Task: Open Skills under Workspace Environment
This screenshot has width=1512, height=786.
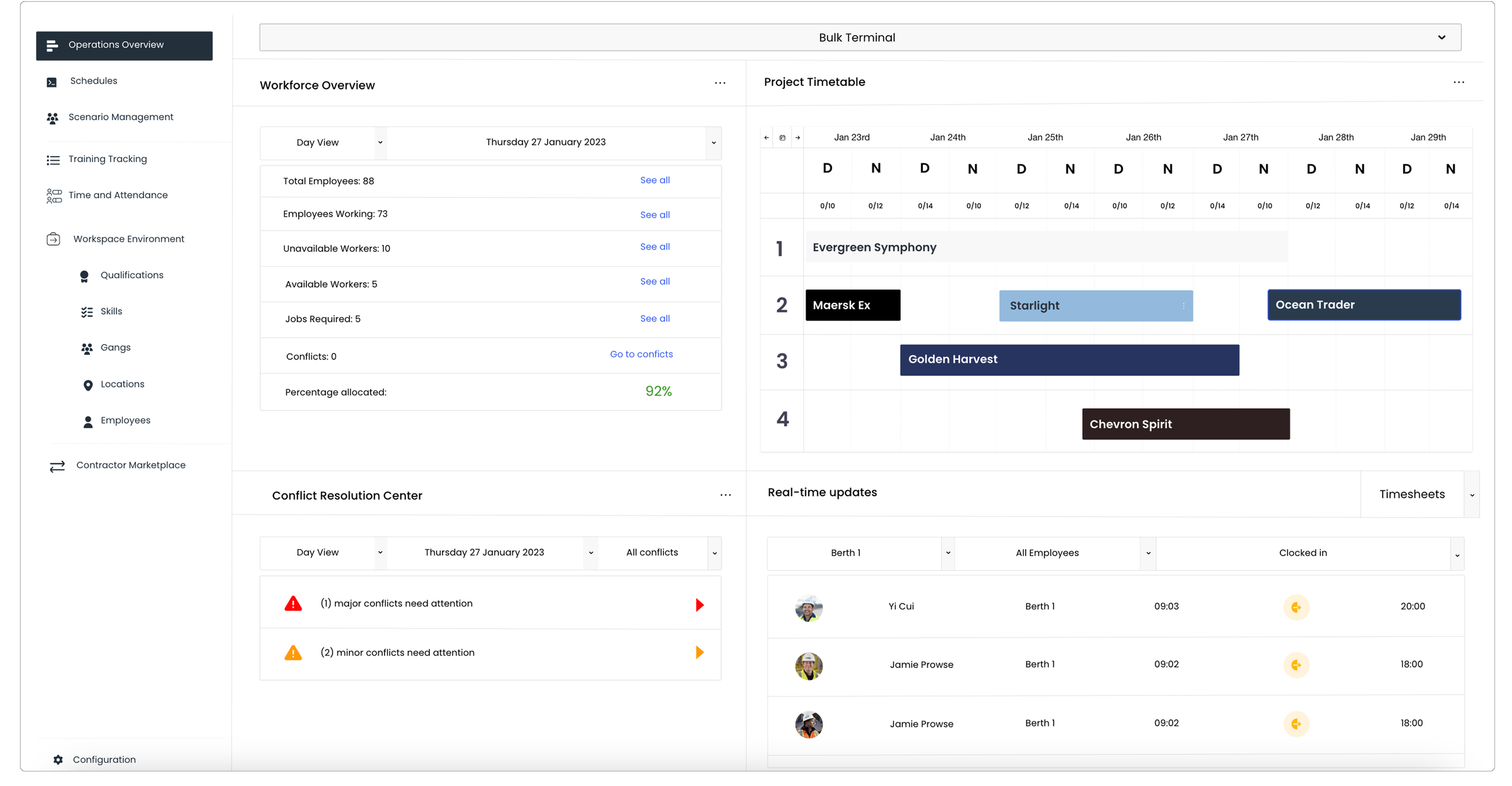Action: pyautogui.click(x=111, y=311)
